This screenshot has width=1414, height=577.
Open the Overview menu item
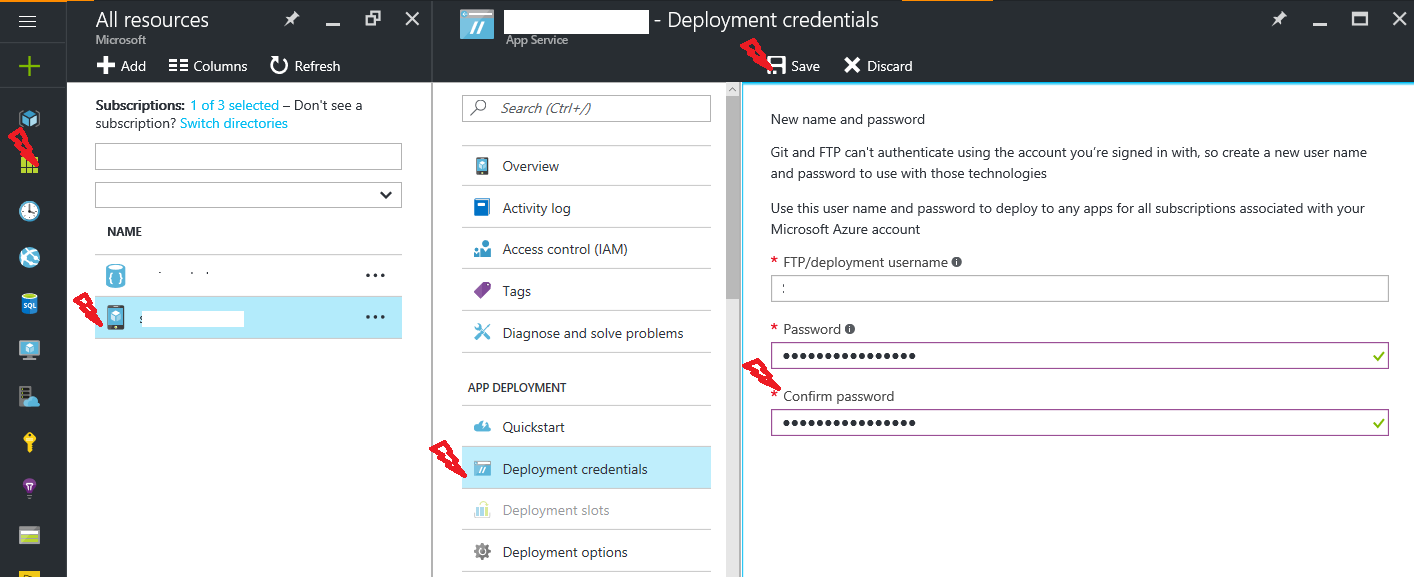click(586, 166)
